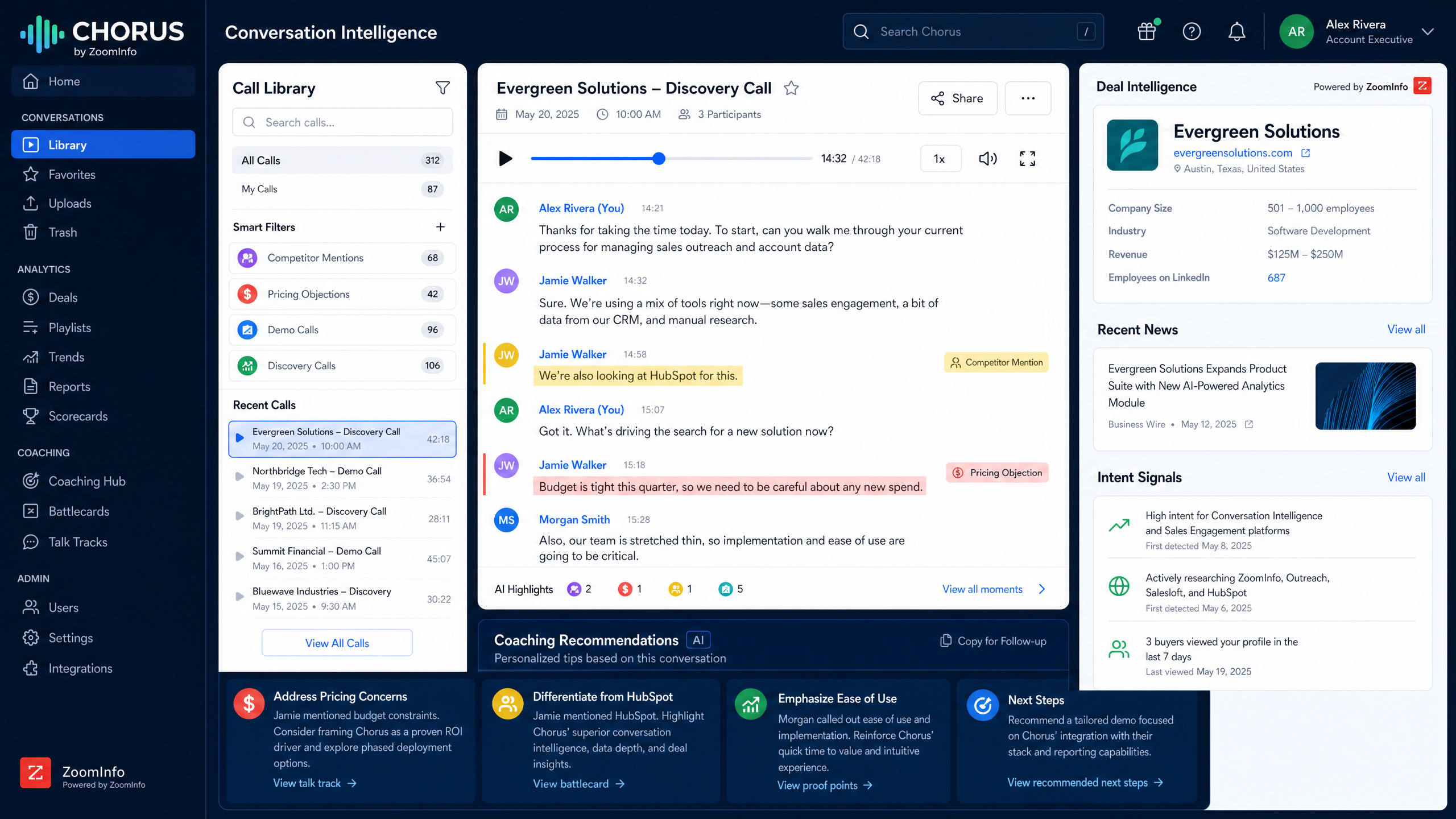Add a new Smart Filter with plus icon
Viewport: 1456px width, 819px height.
tap(440, 227)
